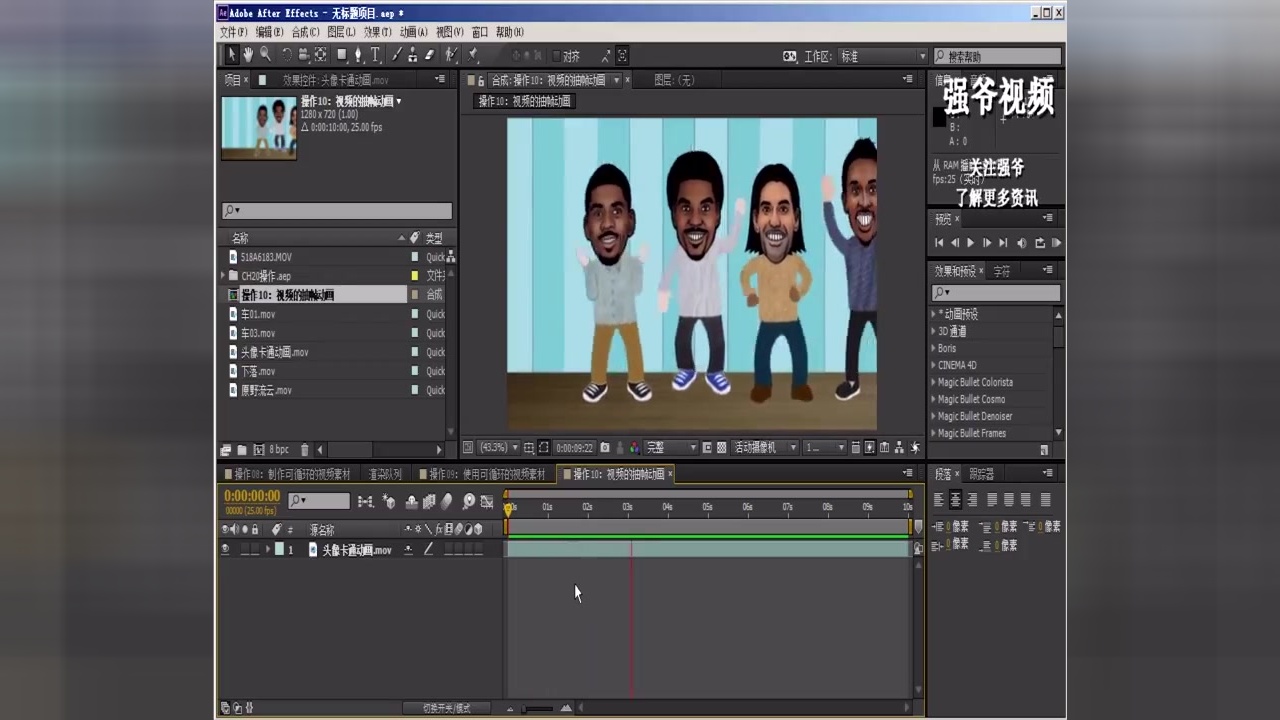Open the 动画 menu
The width and height of the screenshot is (1280, 720).
[x=414, y=32]
